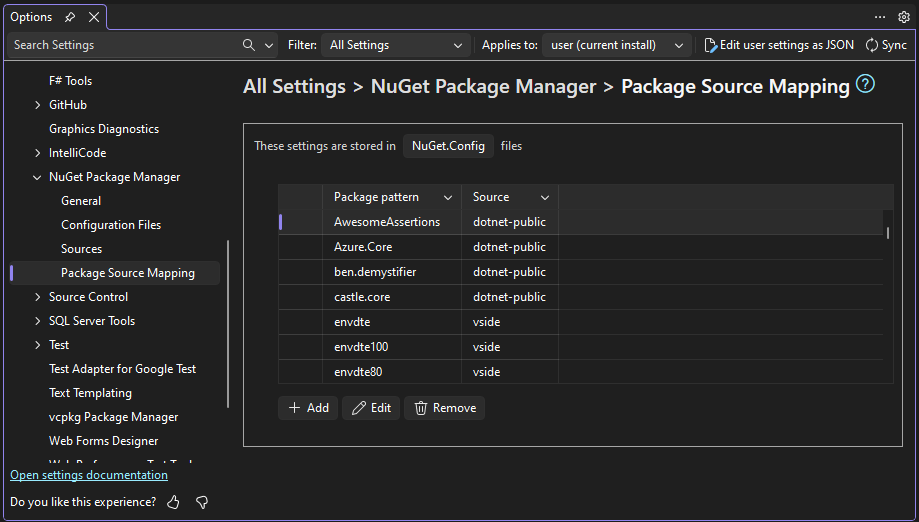
Task: Collapse the NuGet Package Manager node
Action: [38, 177]
